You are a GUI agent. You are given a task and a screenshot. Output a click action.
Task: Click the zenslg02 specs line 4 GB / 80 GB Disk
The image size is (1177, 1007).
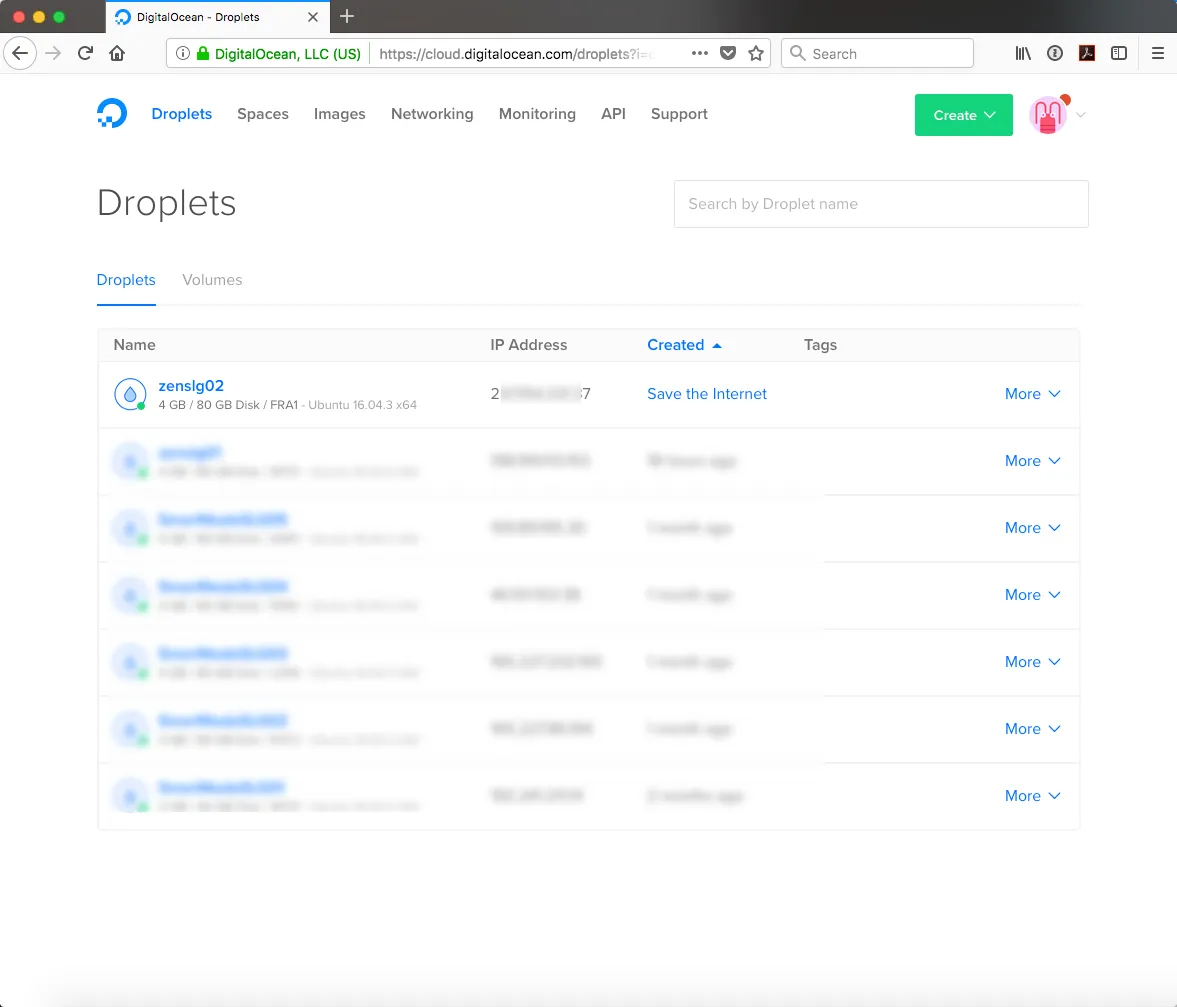pos(287,405)
